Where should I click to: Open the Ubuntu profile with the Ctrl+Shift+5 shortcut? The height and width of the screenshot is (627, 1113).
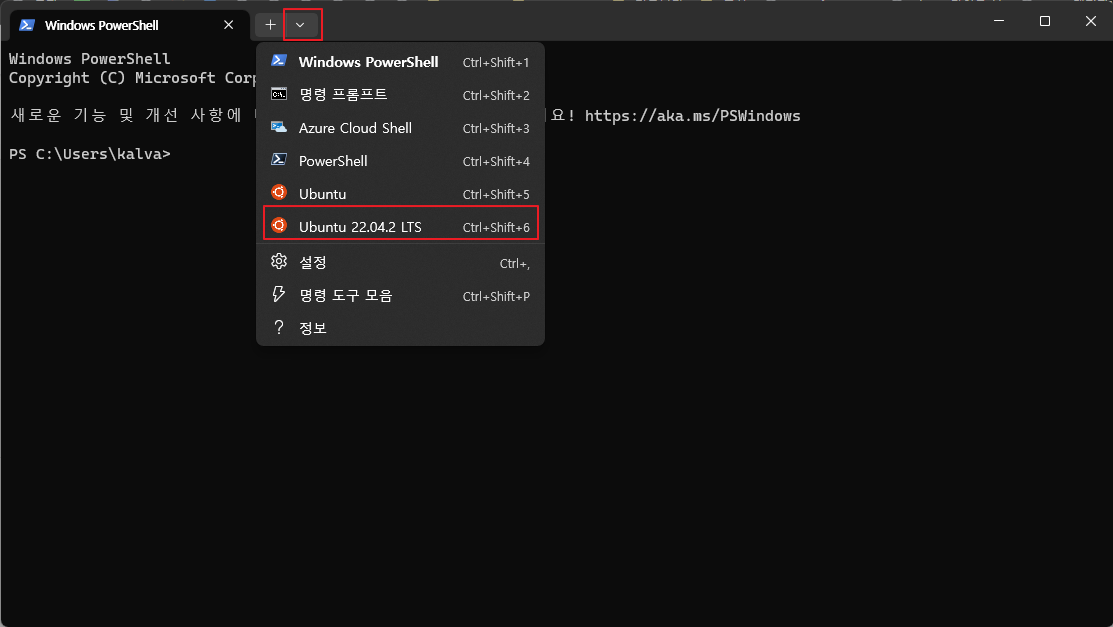tap(400, 194)
